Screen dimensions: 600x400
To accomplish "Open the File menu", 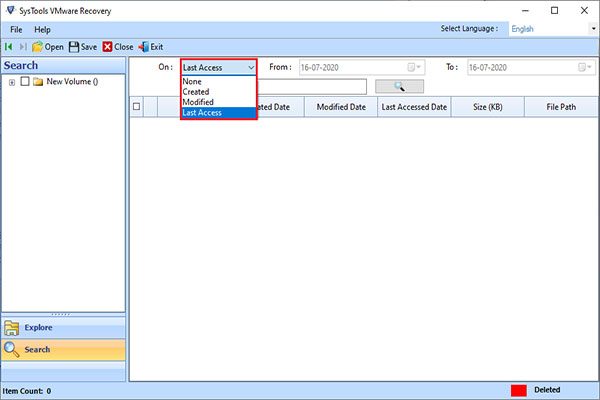I will pos(16,29).
